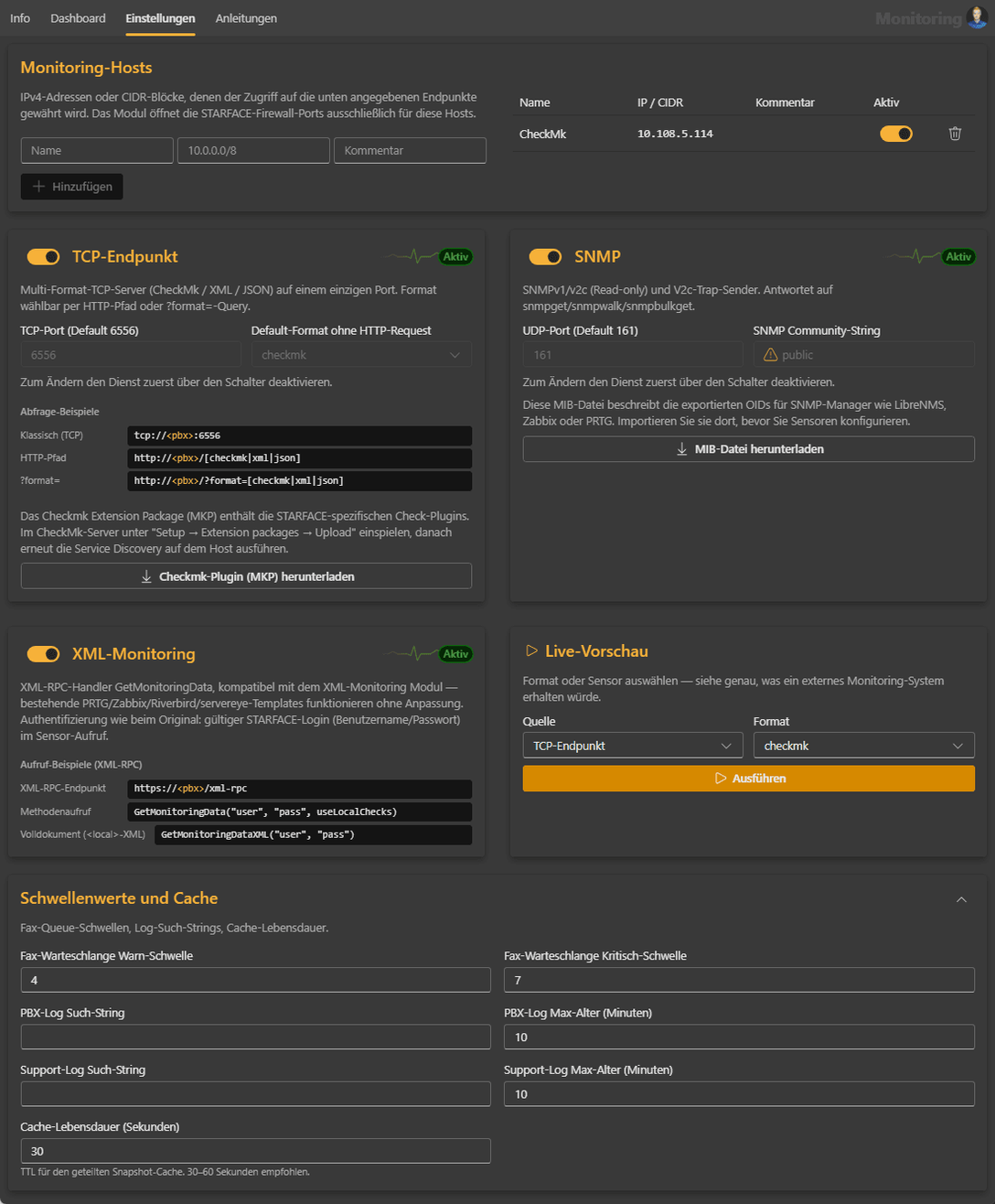Open the Live-Vorschau Format dropdown
Screen dimensions: 995x1204
tap(863, 746)
